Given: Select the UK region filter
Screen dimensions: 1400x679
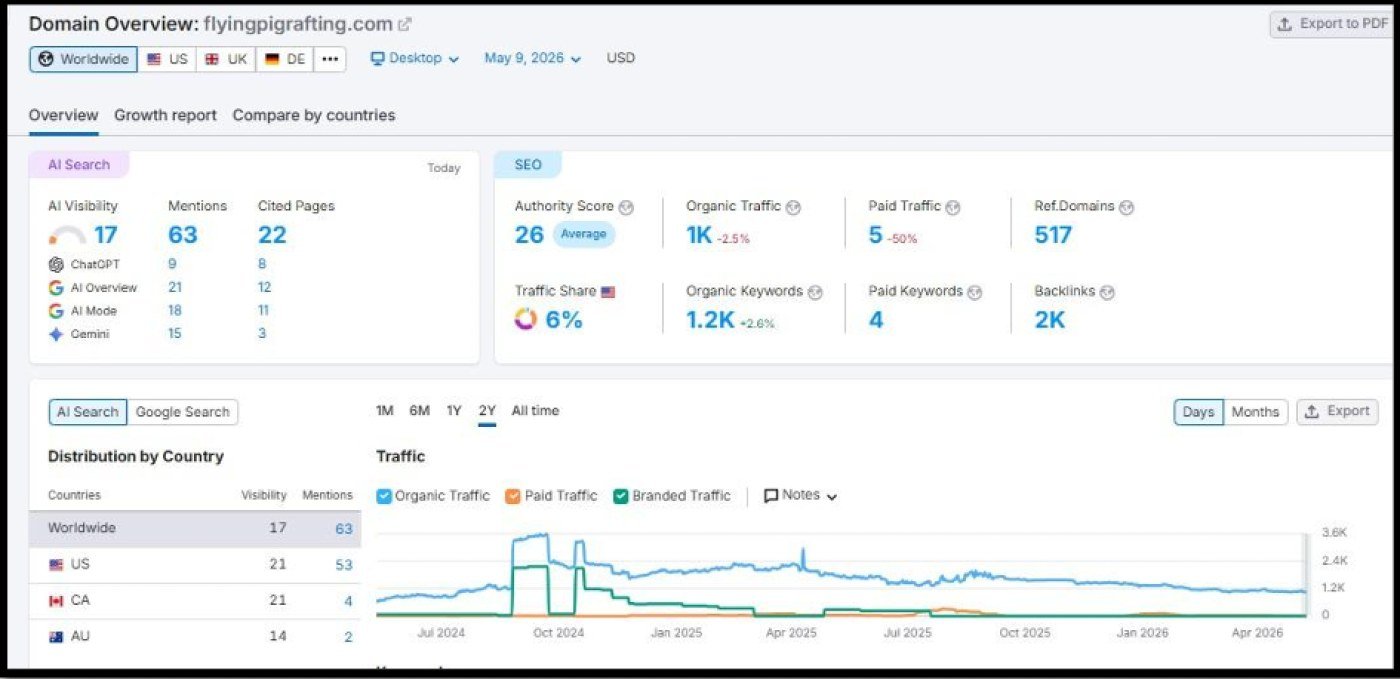Looking at the screenshot, I should [226, 59].
